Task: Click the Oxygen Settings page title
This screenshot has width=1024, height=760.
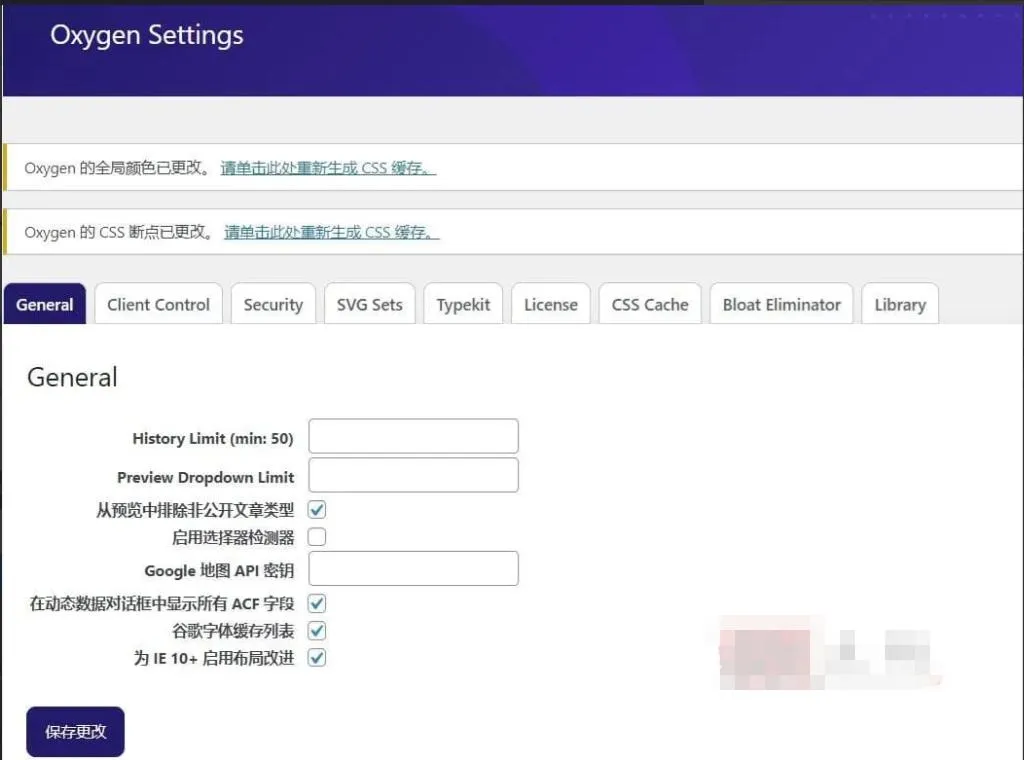Action: tap(147, 35)
